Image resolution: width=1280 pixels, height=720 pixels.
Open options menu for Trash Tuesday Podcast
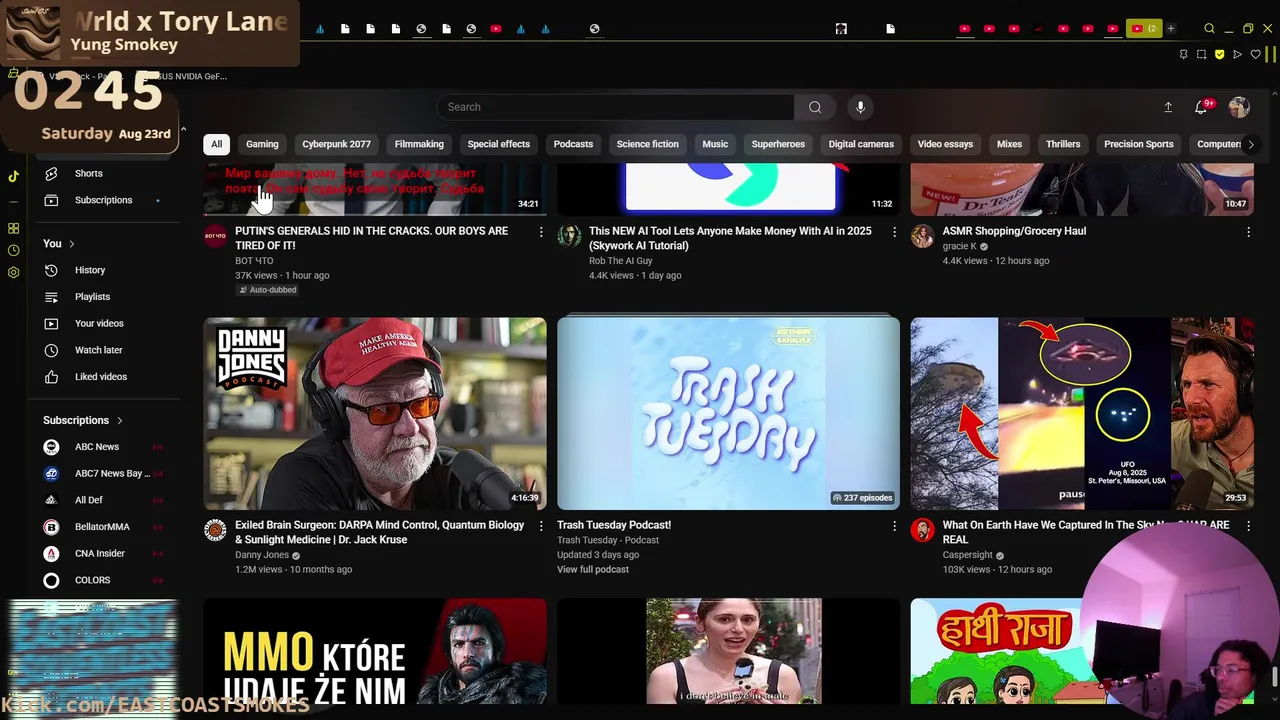[x=894, y=526]
